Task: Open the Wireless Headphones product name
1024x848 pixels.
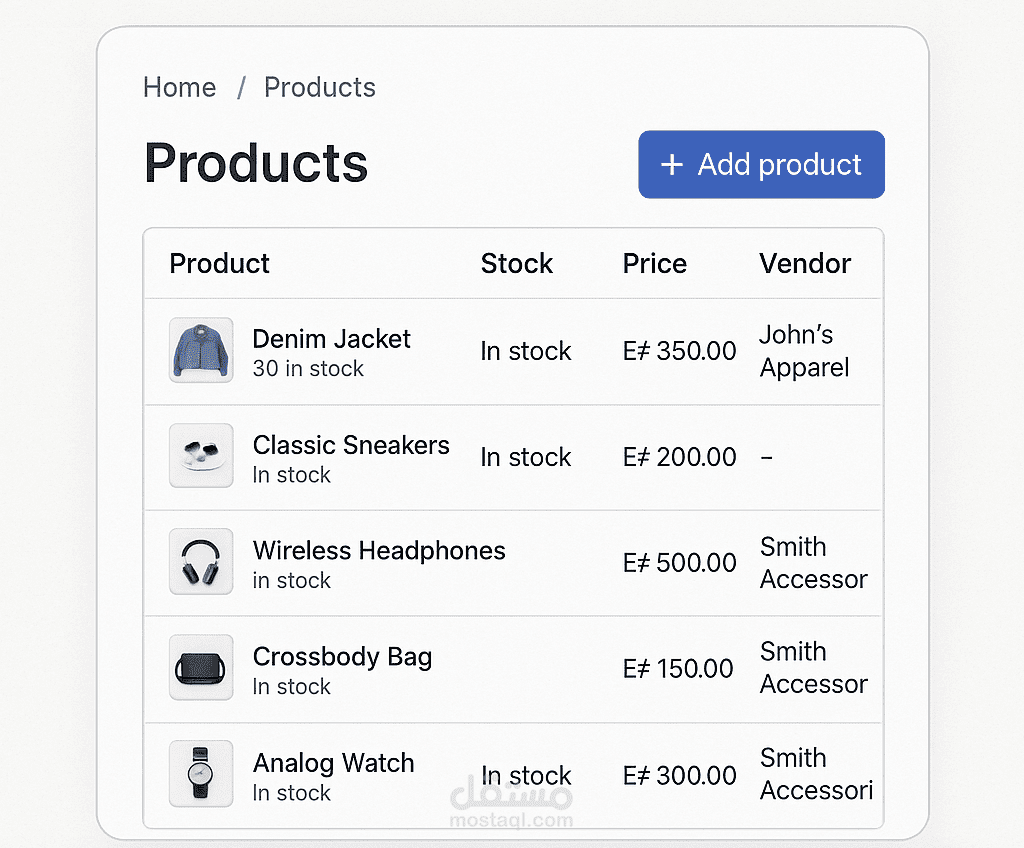Action: point(379,551)
